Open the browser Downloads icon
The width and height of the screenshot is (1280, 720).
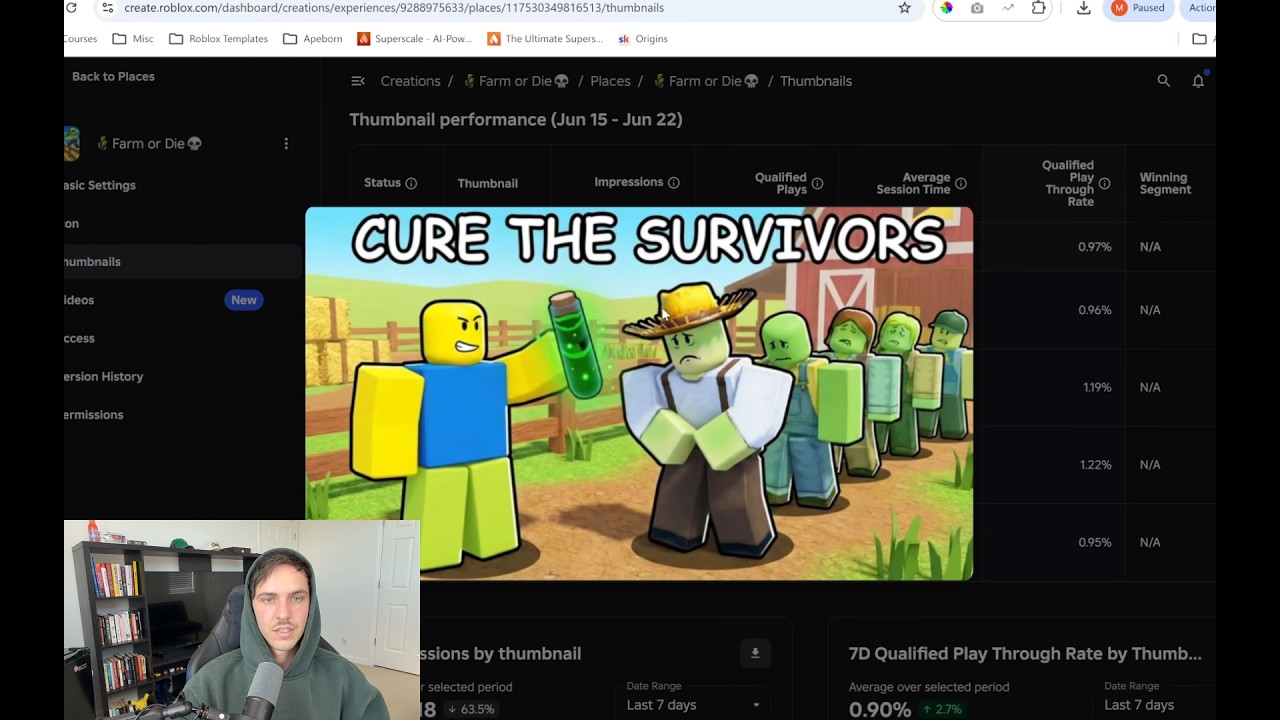tap(1083, 8)
